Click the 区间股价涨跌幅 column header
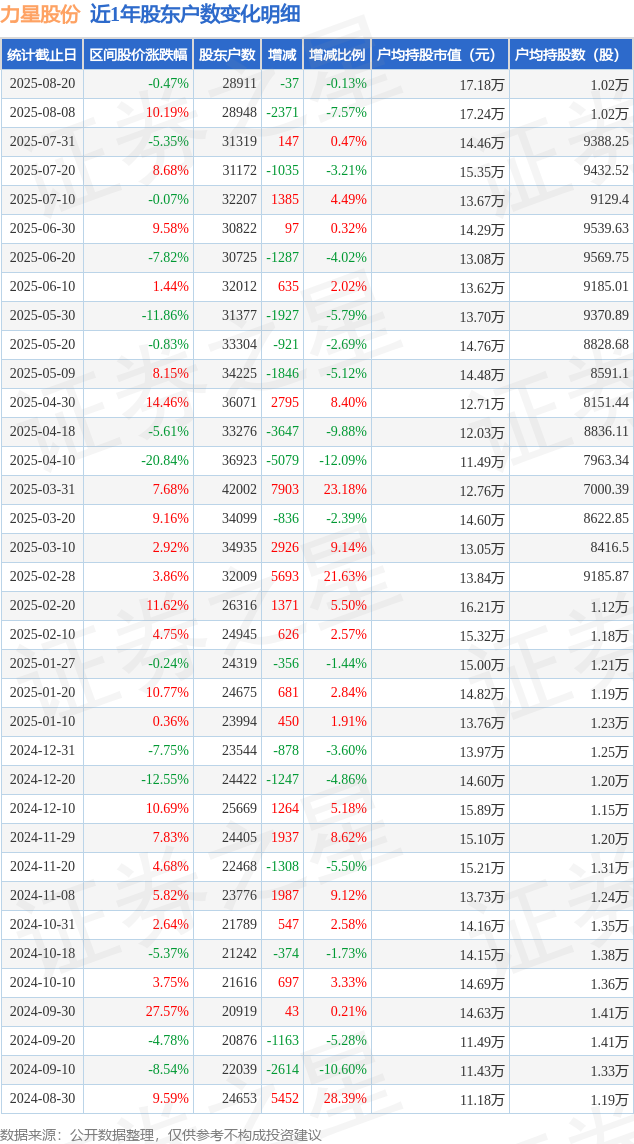The image size is (634, 1144). click(139, 55)
